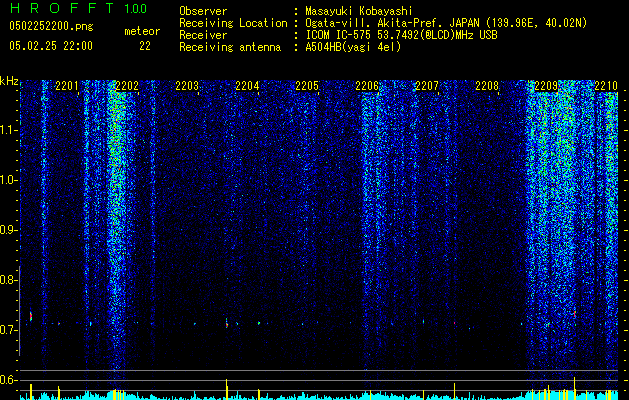Click the 0.6 kHz axis label
629x400 pixels.
coord(8,380)
